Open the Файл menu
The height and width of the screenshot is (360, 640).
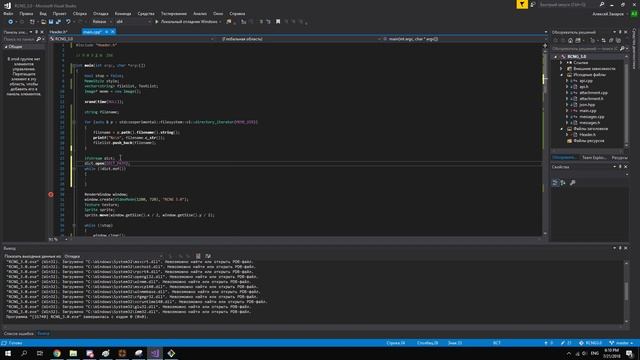tap(8, 13)
